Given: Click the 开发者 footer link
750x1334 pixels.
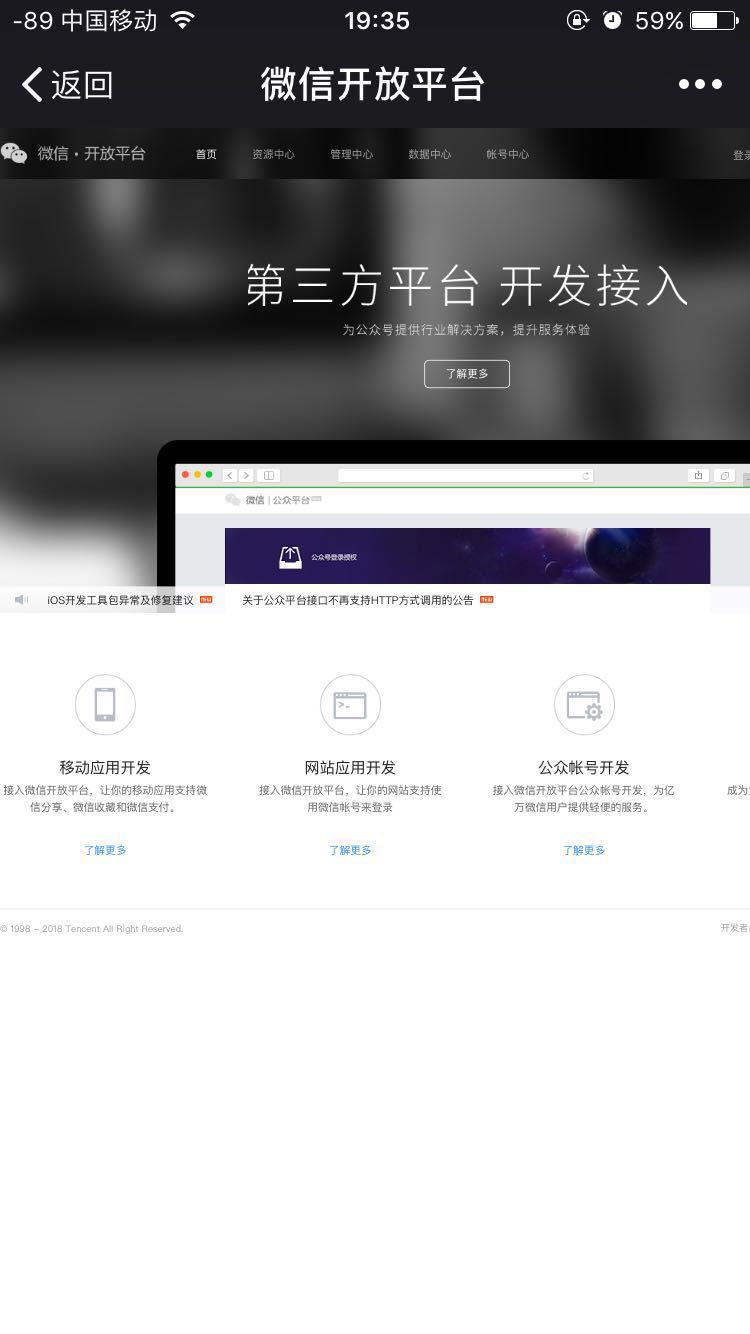Looking at the screenshot, I should coord(735,928).
